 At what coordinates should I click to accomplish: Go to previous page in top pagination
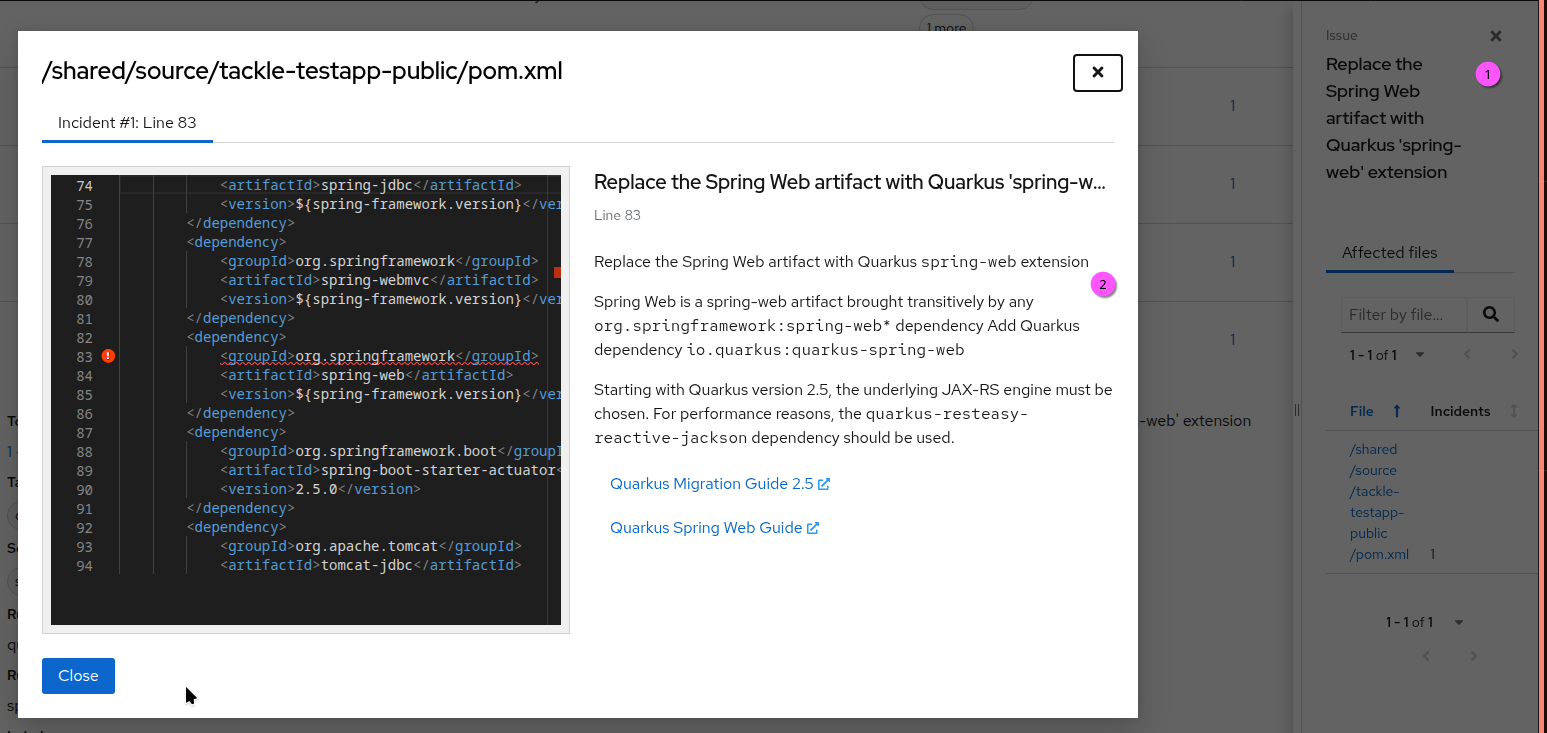click(1467, 354)
